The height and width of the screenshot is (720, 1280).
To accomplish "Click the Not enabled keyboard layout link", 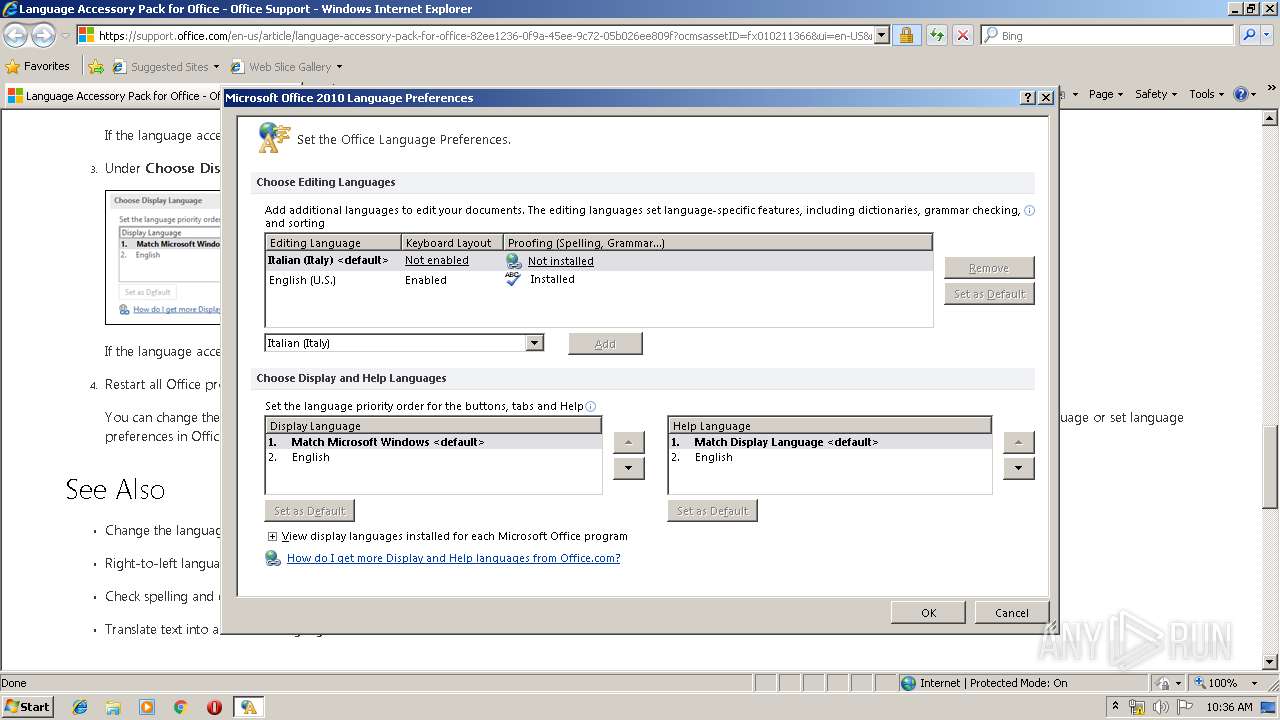I will point(436,260).
